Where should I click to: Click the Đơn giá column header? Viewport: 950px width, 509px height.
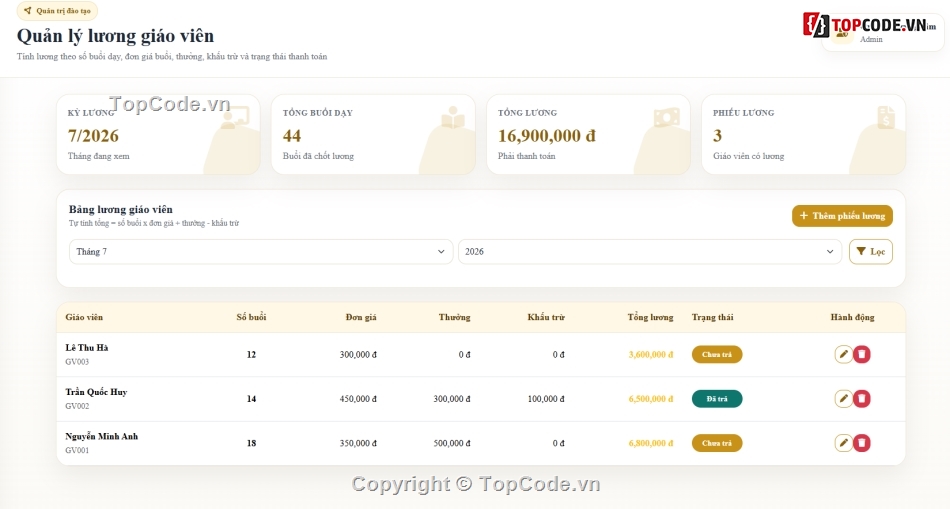pyautogui.click(x=361, y=317)
